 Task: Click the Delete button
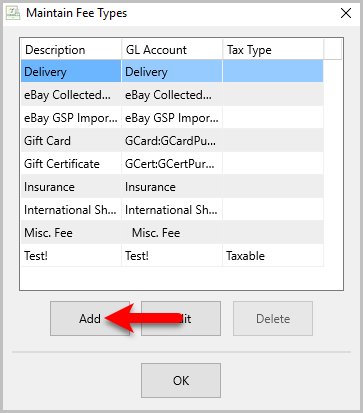[x=273, y=318]
